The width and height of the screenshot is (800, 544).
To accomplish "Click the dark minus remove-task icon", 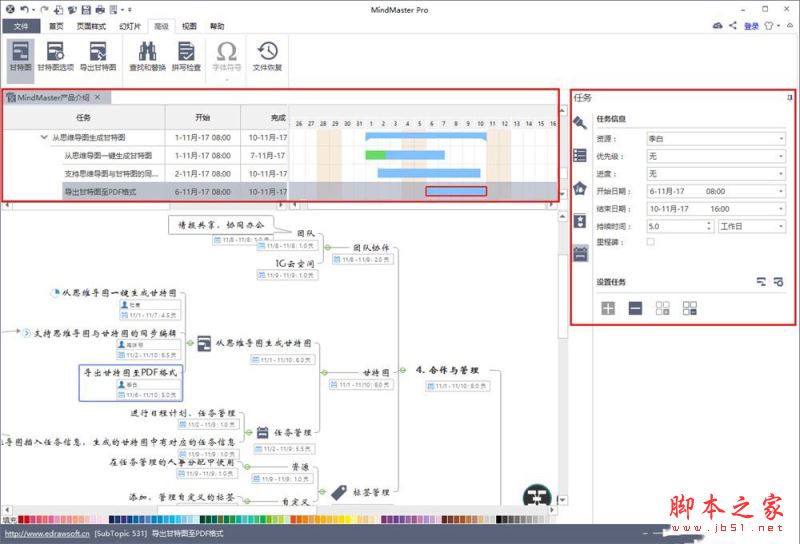I will [x=635, y=308].
